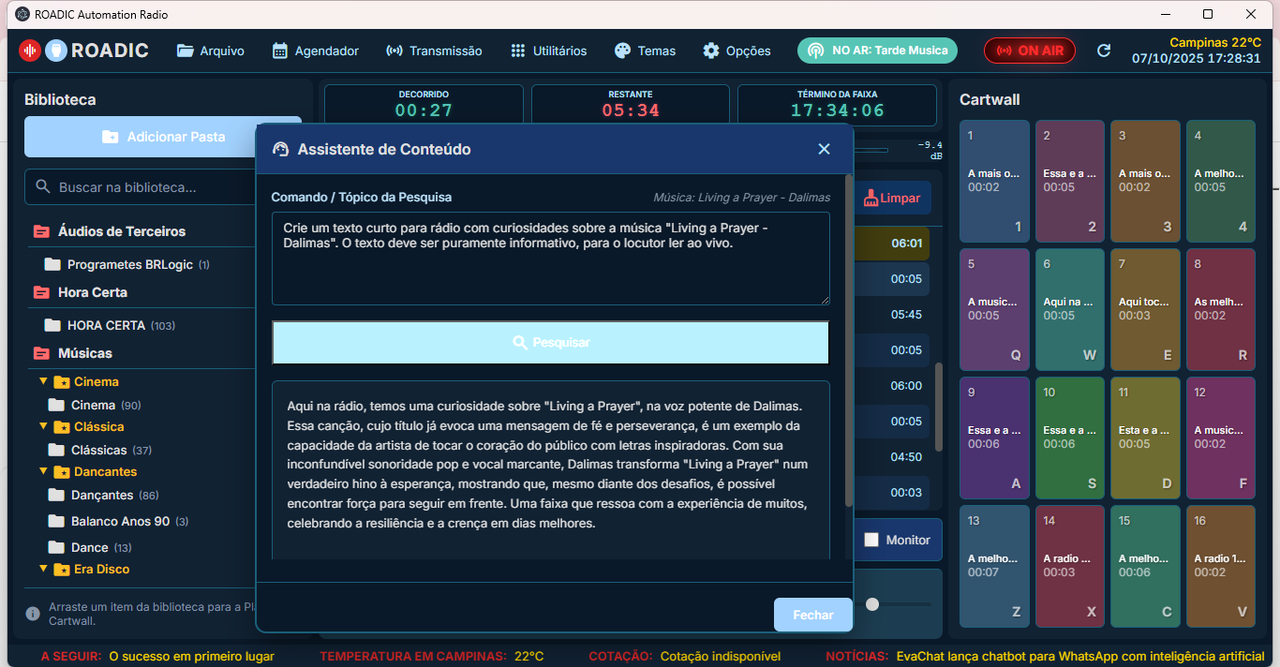
Task: Close the Assistente de Conteúdo dialog
Action: click(824, 149)
